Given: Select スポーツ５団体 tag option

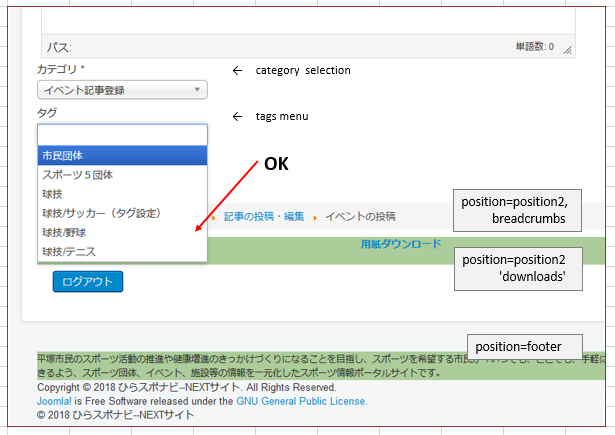Looking at the screenshot, I should [x=122, y=175].
